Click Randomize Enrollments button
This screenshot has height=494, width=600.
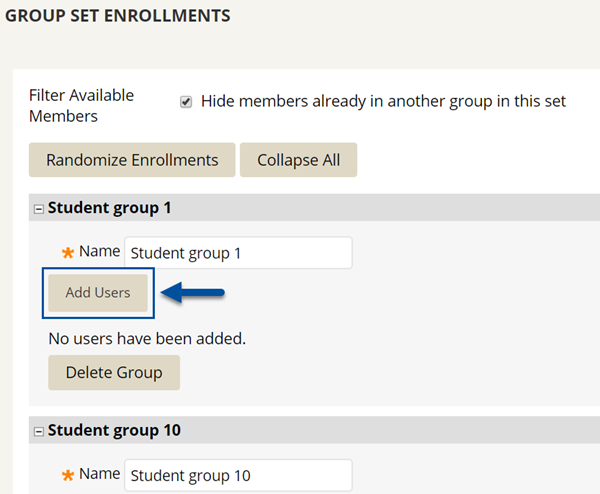[132, 160]
